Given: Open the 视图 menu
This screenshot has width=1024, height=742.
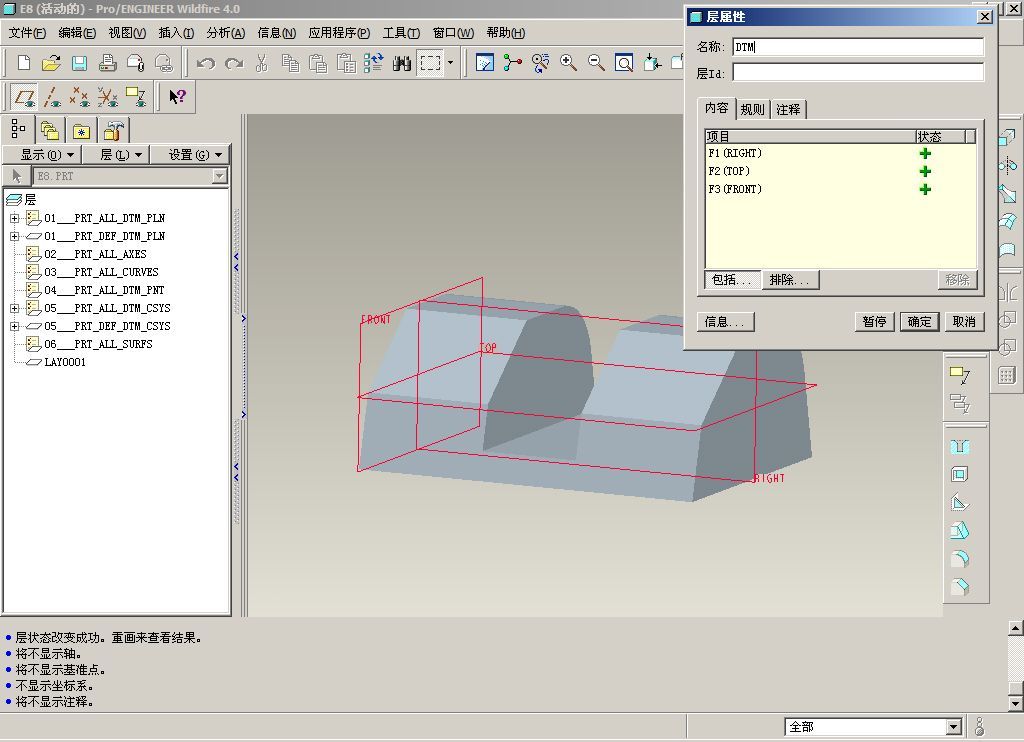Looking at the screenshot, I should click(127, 33).
